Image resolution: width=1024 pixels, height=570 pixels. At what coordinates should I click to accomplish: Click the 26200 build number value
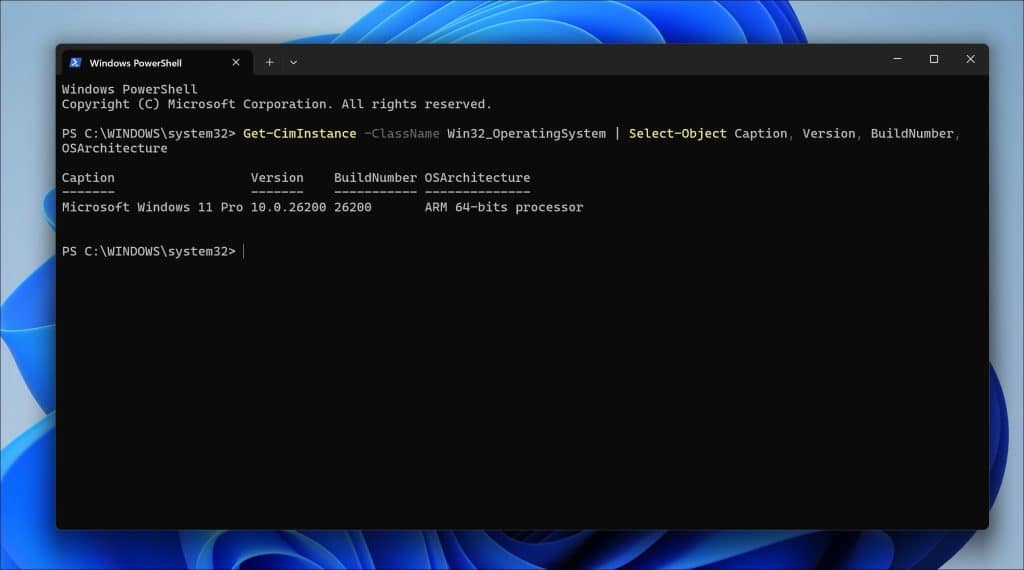click(353, 208)
